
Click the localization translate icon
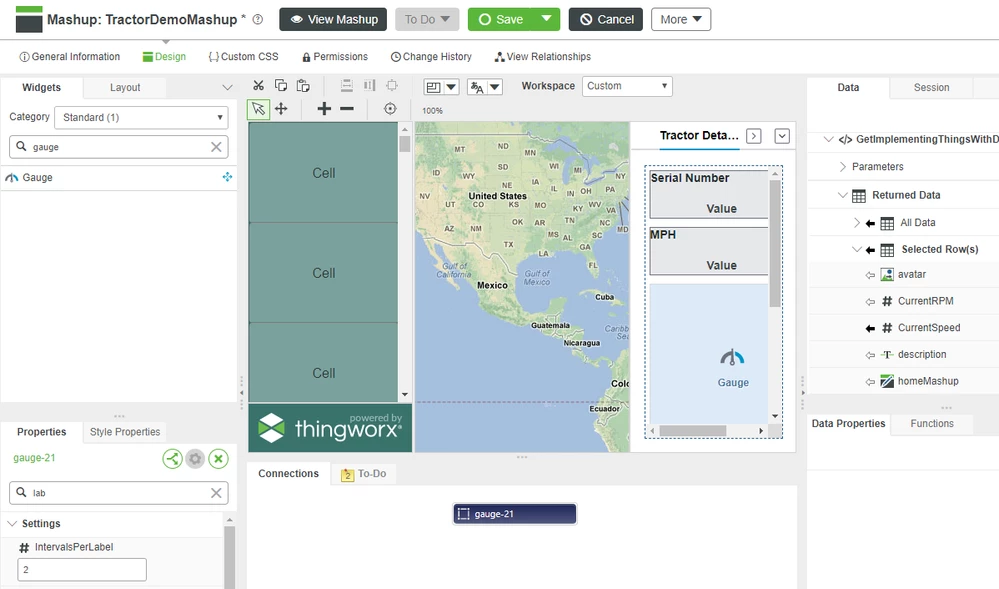click(x=477, y=87)
